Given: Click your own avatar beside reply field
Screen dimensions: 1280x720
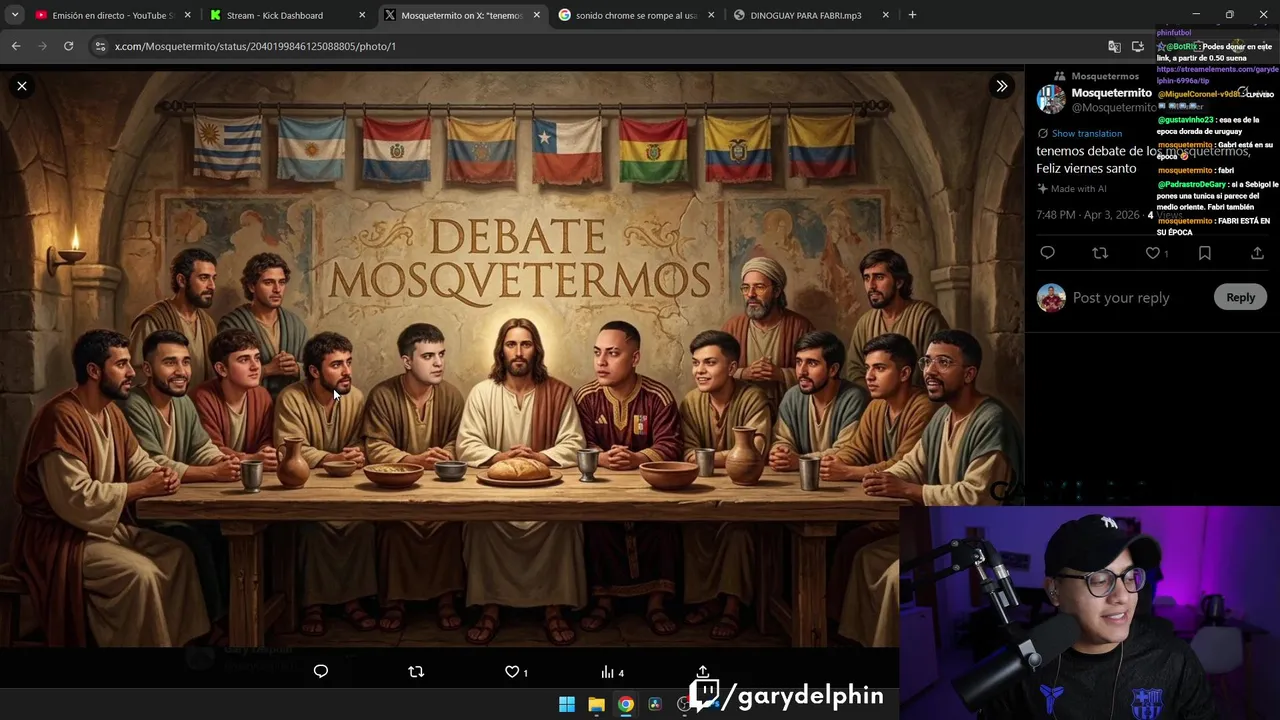Looking at the screenshot, I should point(1051,297).
